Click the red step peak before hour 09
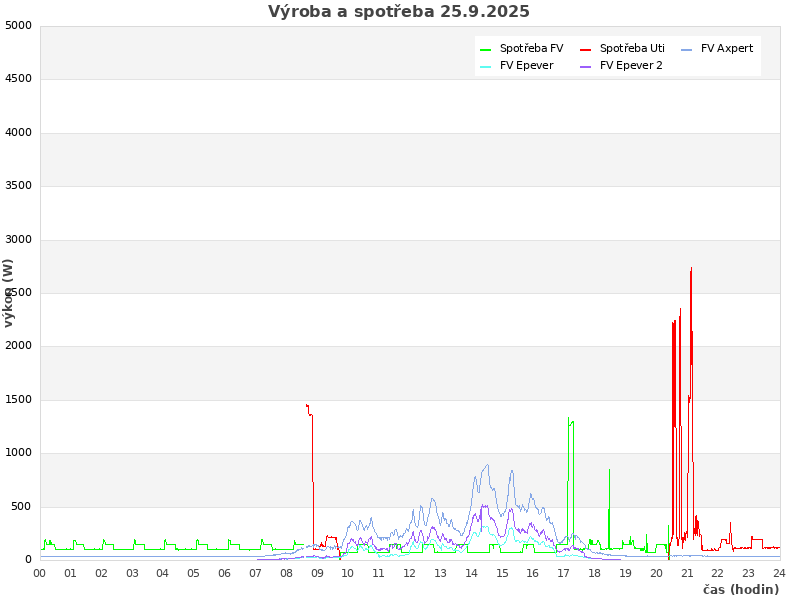 click(x=308, y=406)
